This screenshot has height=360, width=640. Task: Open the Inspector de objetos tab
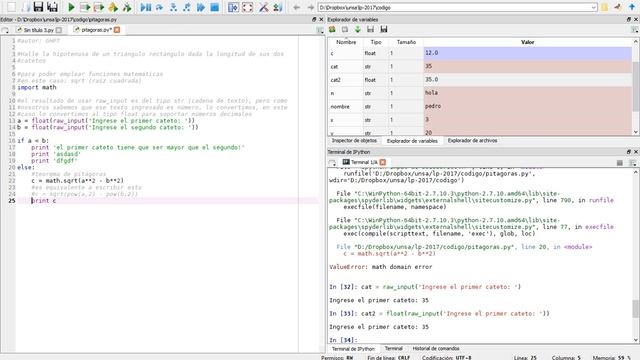(x=354, y=140)
